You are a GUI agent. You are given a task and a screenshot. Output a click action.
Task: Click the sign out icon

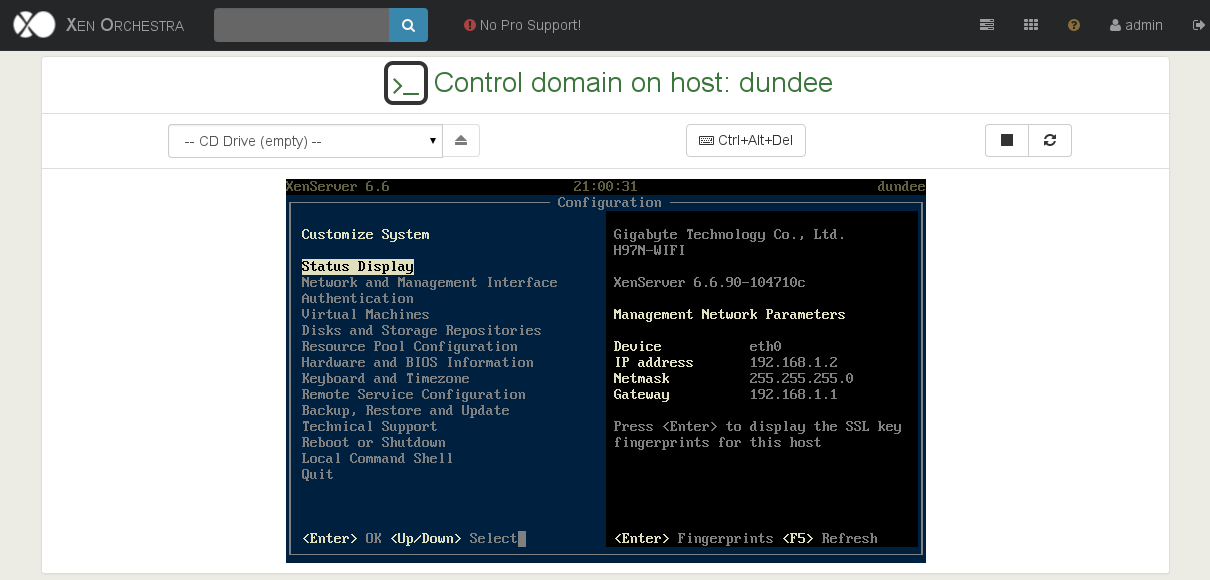1199,25
